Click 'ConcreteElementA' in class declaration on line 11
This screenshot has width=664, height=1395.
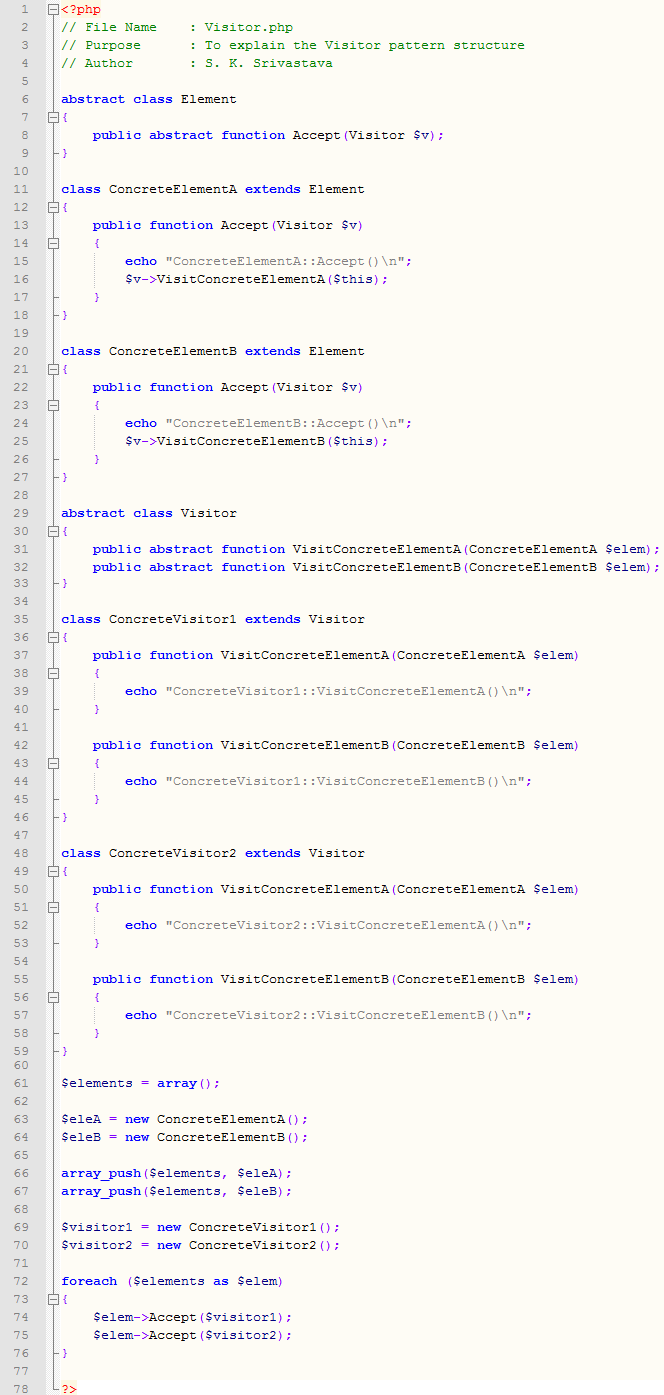(x=173, y=189)
